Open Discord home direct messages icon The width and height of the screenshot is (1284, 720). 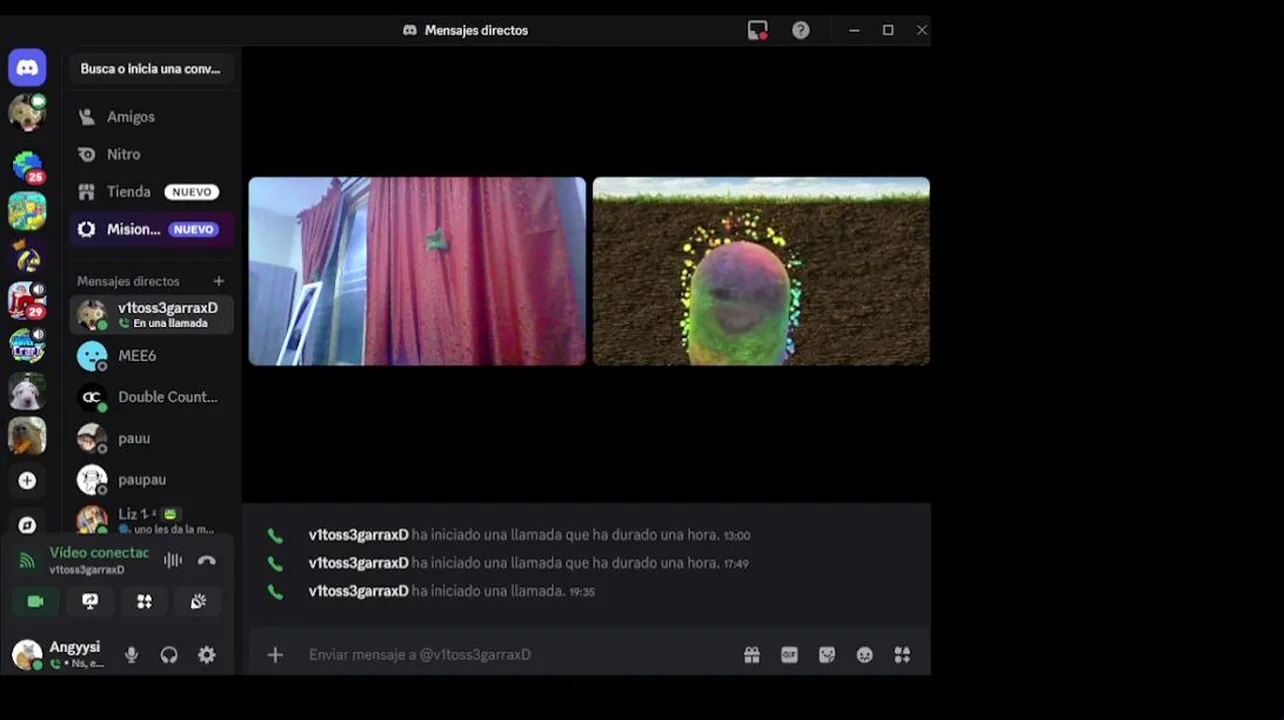(27, 68)
